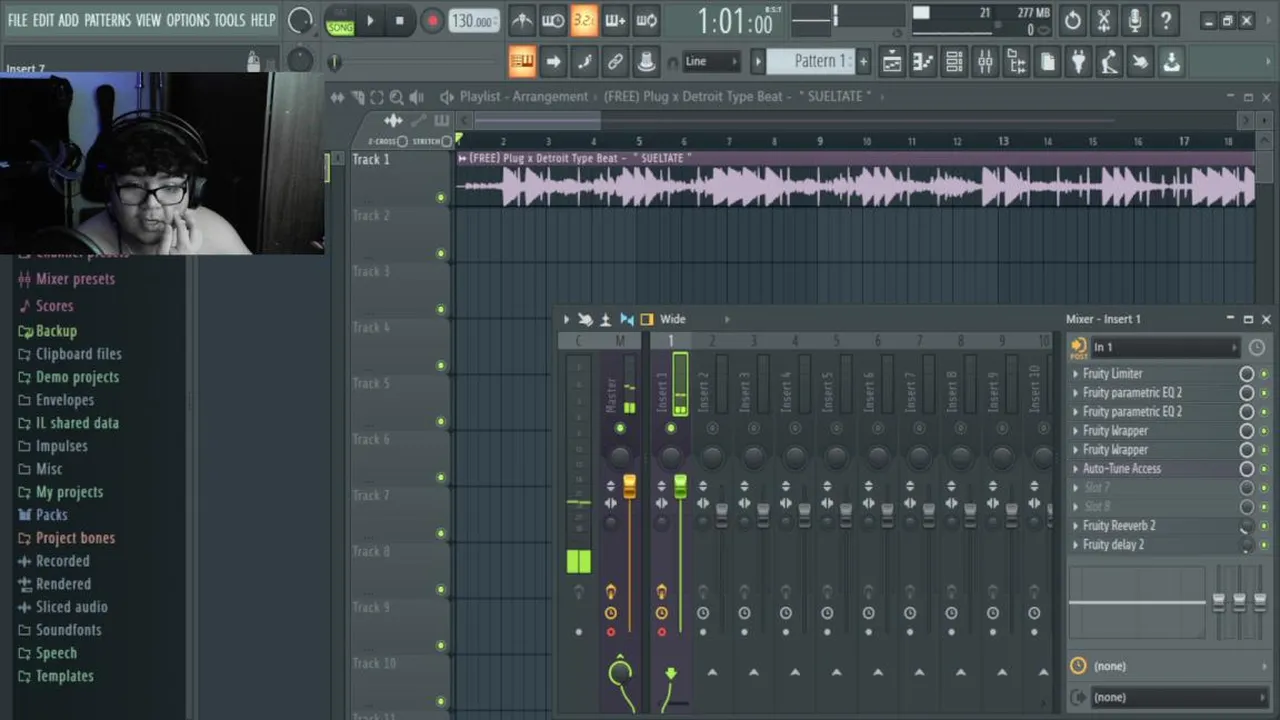
Task: Open the In 1 input selector dropdown
Action: pyautogui.click(x=1165, y=347)
